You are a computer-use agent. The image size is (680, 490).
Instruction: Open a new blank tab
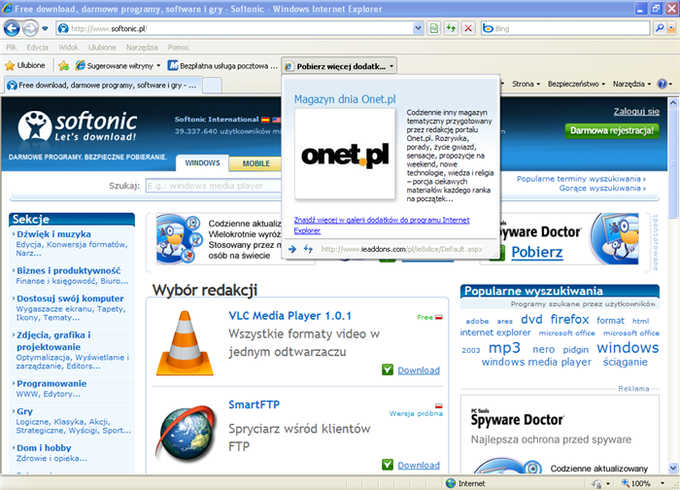click(212, 85)
